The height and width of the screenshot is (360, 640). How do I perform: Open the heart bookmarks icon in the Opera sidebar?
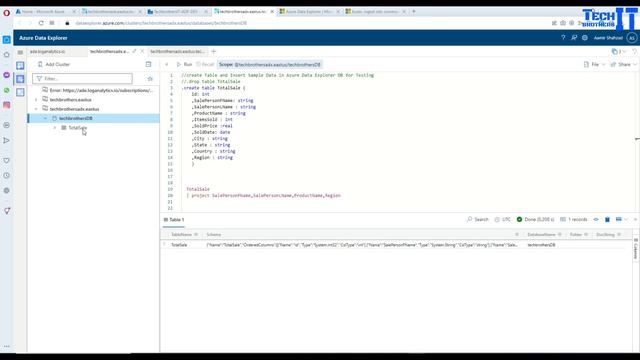pyautogui.click(x=7, y=160)
